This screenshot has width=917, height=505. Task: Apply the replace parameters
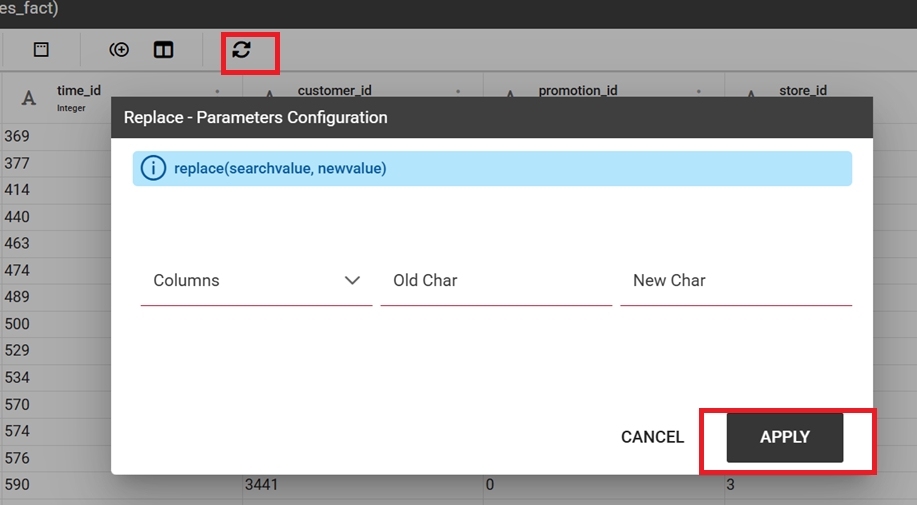tap(785, 437)
